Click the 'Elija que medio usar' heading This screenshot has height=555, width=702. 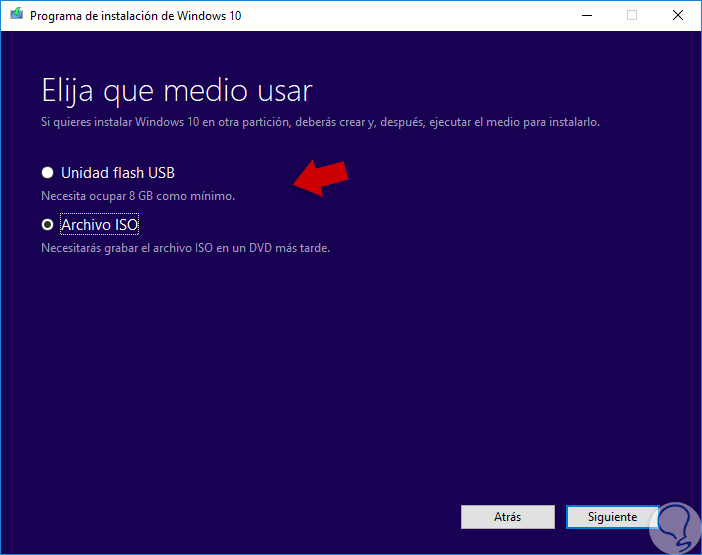click(177, 91)
